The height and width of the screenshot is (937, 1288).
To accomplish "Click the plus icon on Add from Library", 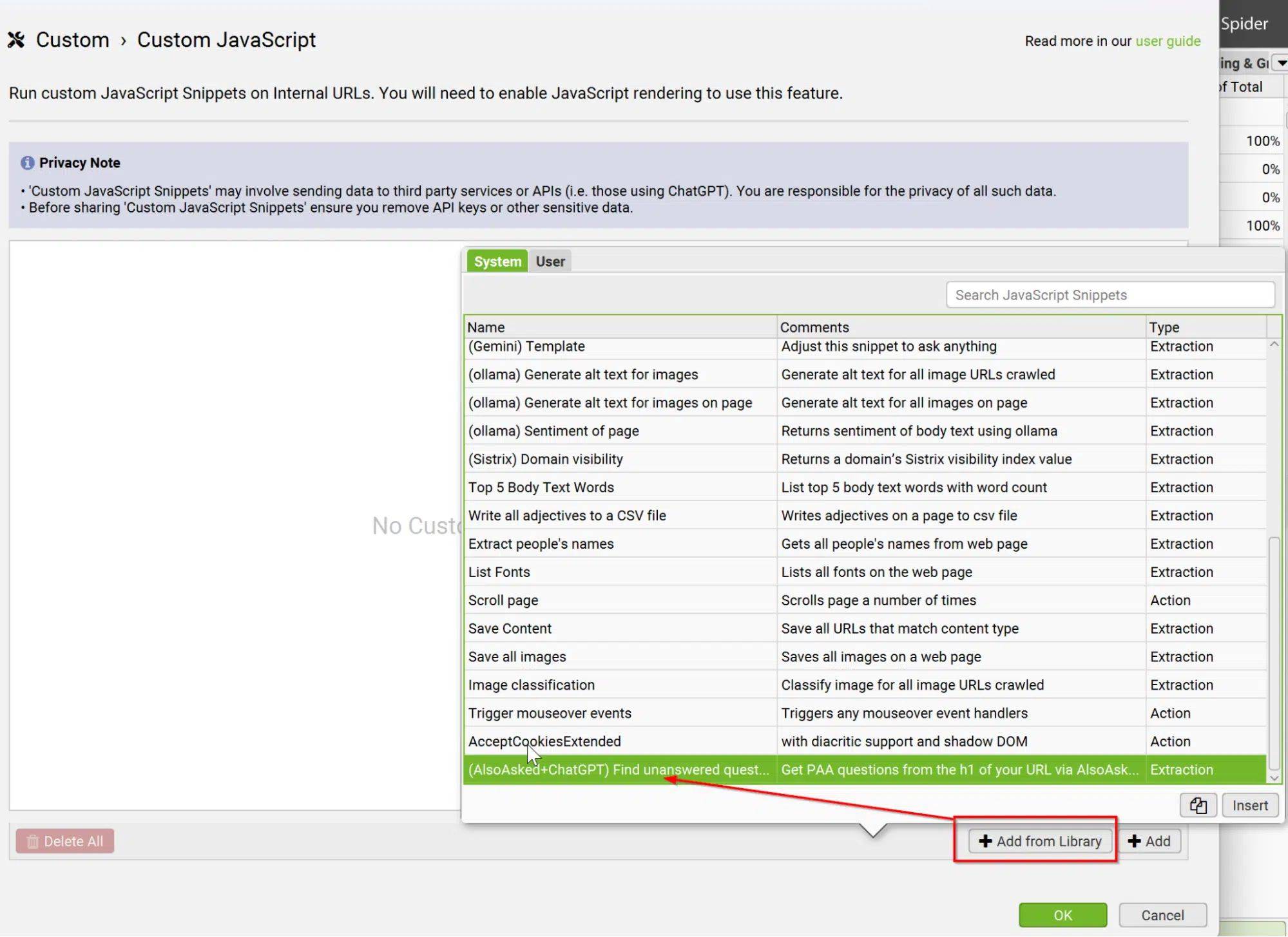I will point(985,841).
